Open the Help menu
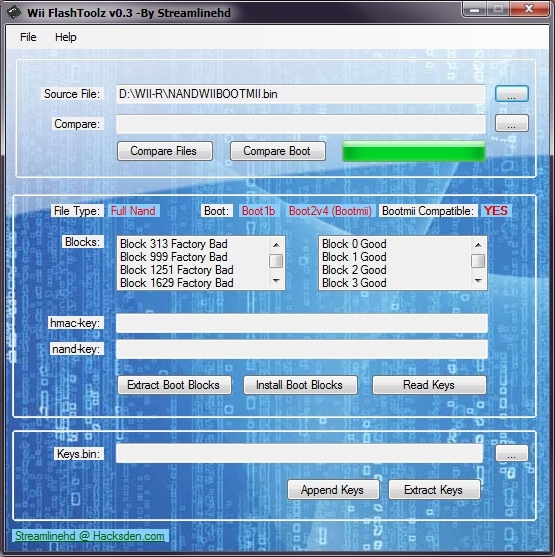 [x=65, y=37]
